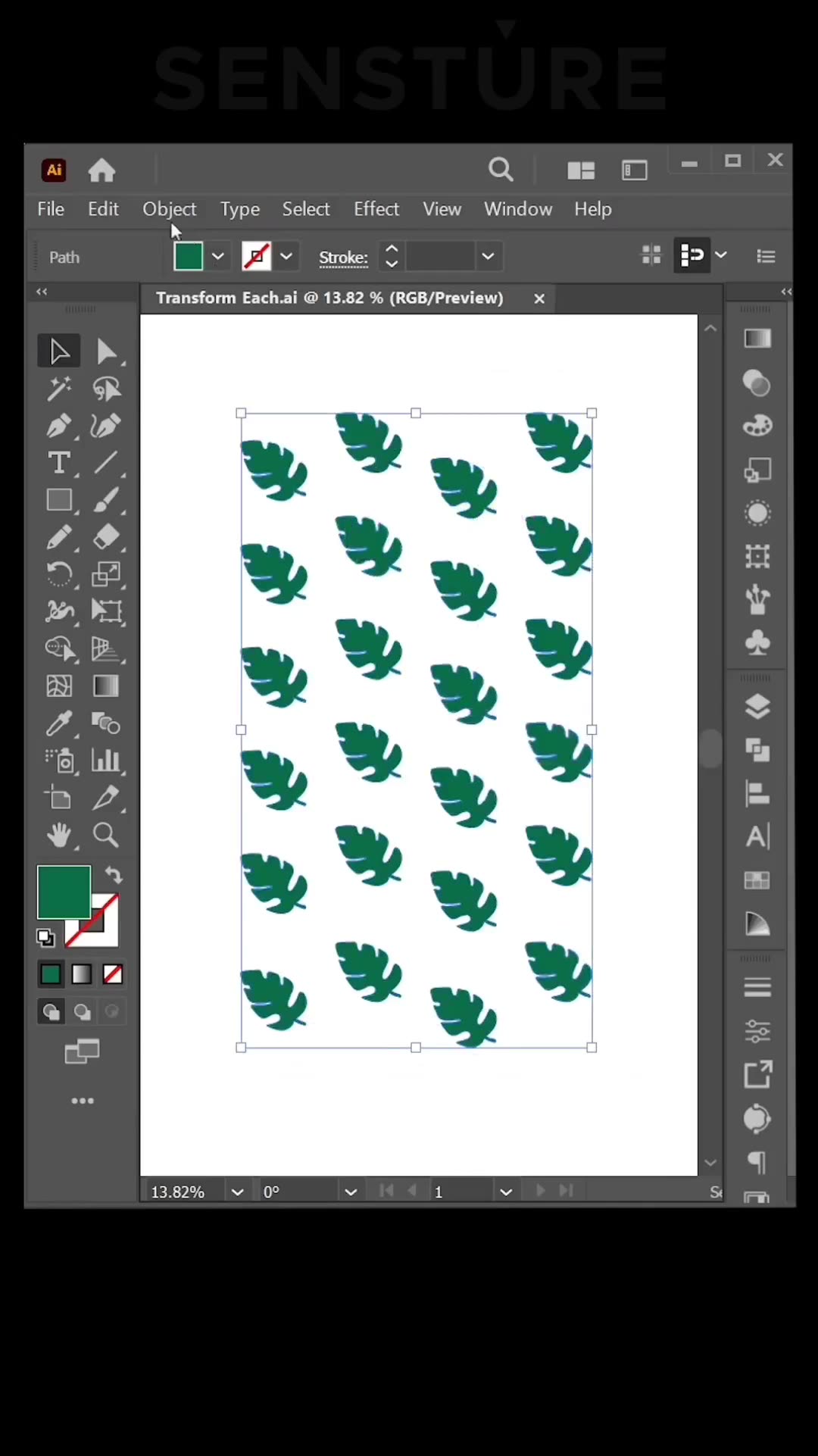Screen dimensions: 818x1456
Task: Select the Slice tool
Action: click(107, 797)
